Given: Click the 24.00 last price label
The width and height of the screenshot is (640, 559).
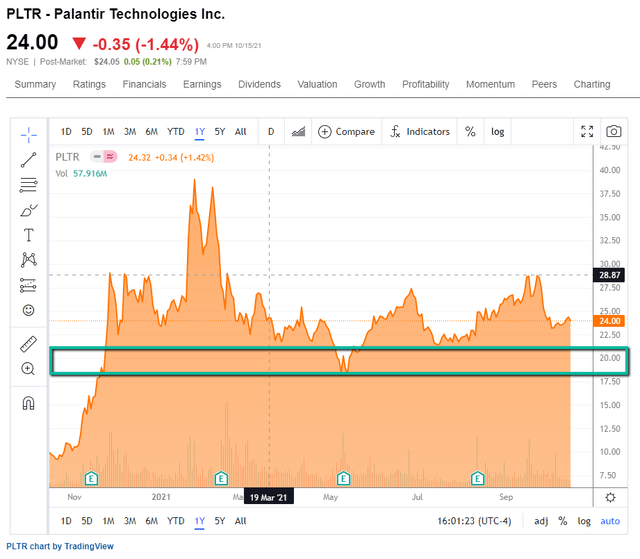Looking at the screenshot, I should click(x=609, y=321).
